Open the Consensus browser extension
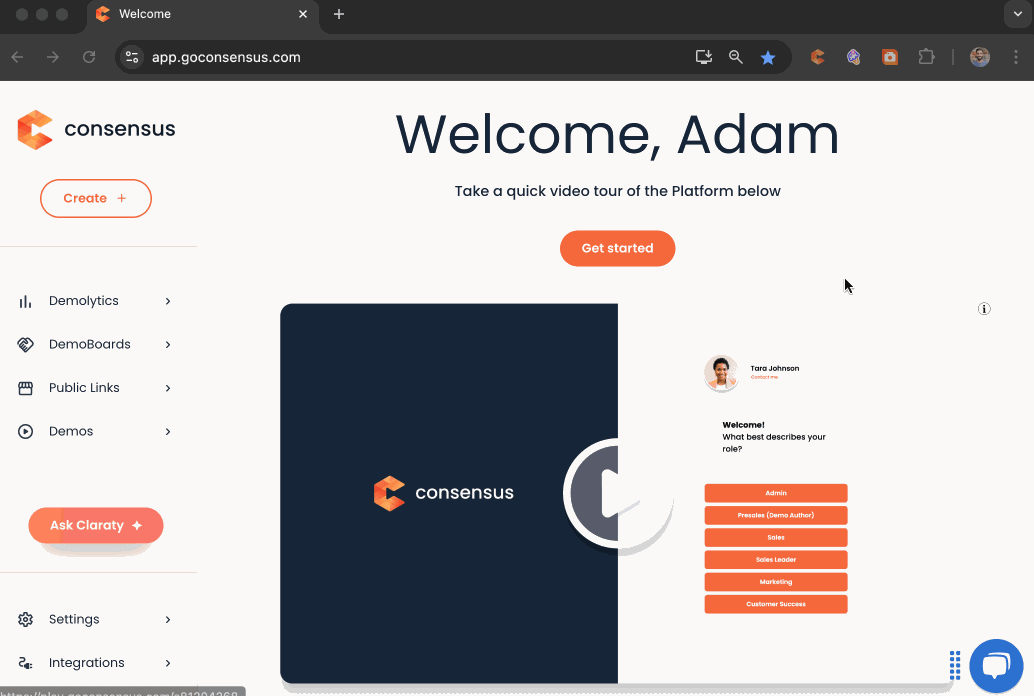Screen dimensions: 1034x696 click(x=818, y=57)
